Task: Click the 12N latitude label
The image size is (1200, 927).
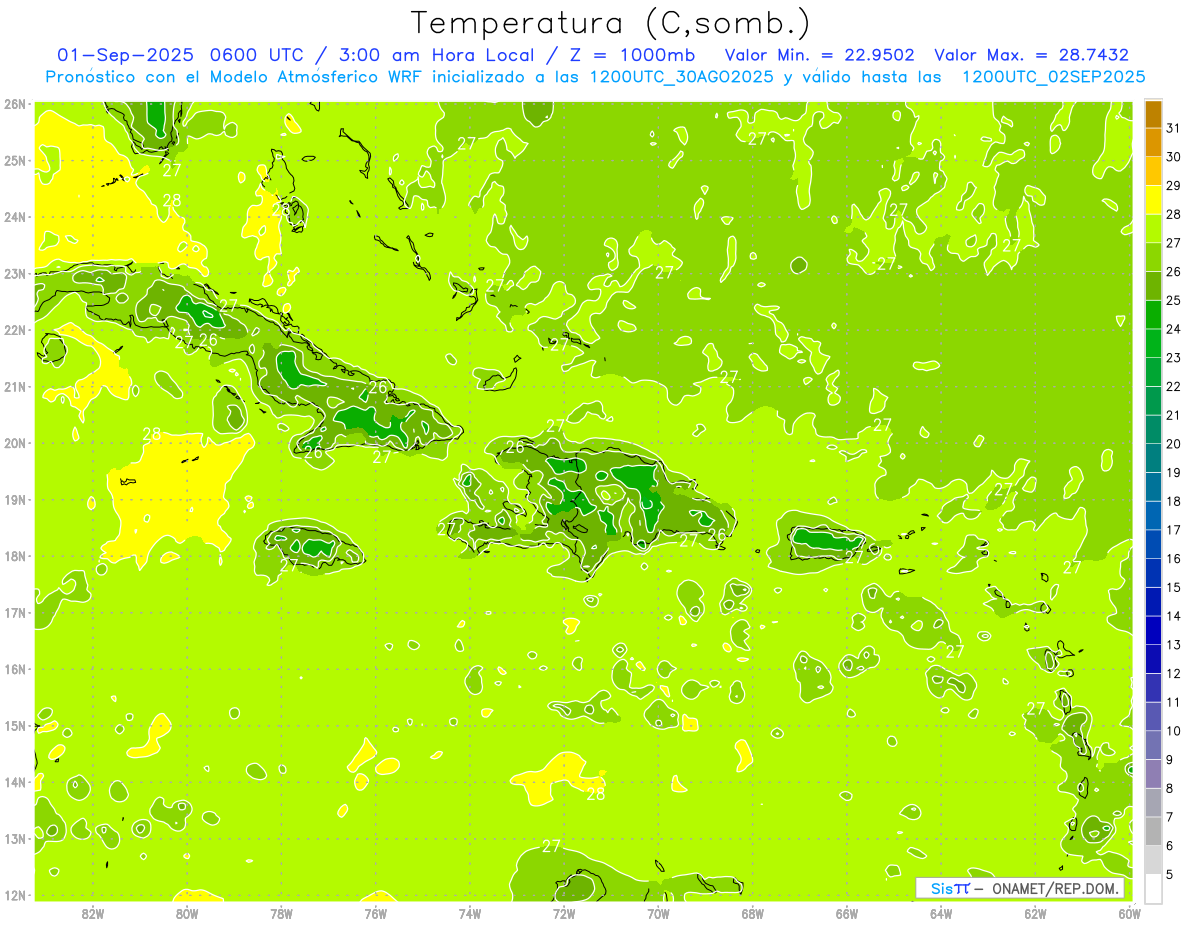Action: coord(15,895)
